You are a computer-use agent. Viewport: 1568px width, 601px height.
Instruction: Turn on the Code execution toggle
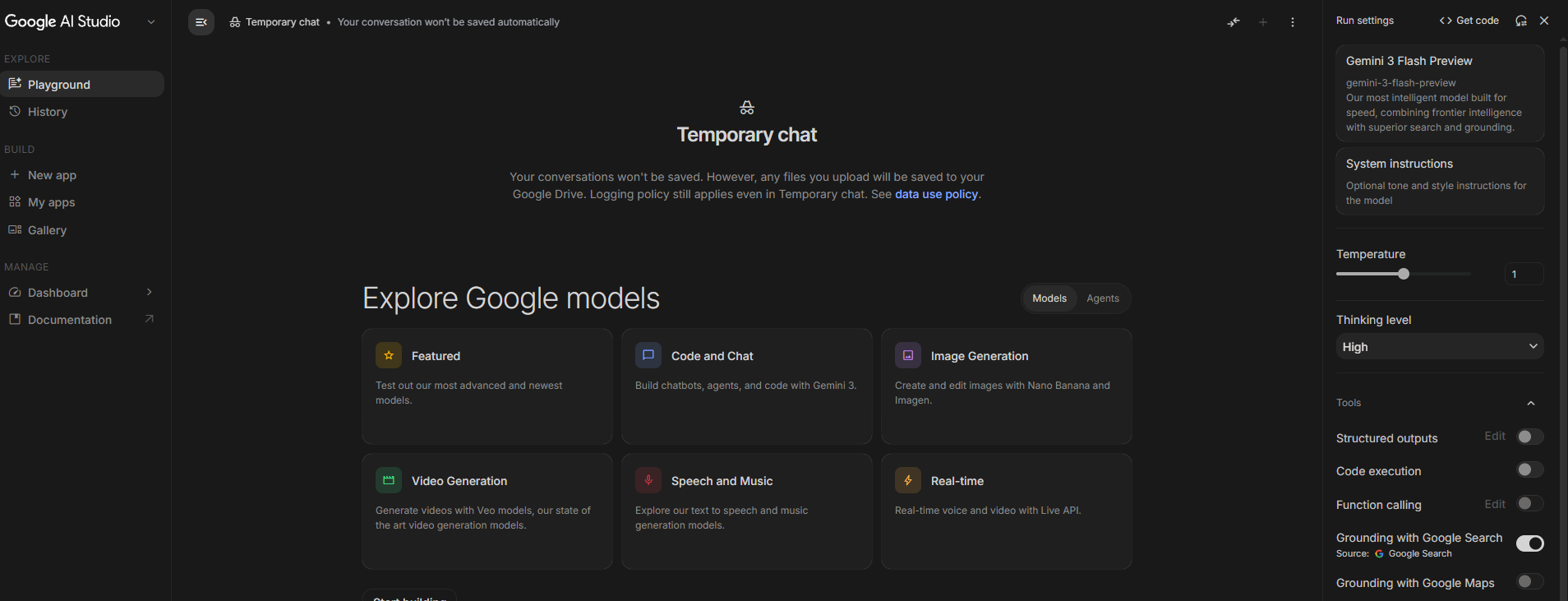coord(1530,469)
